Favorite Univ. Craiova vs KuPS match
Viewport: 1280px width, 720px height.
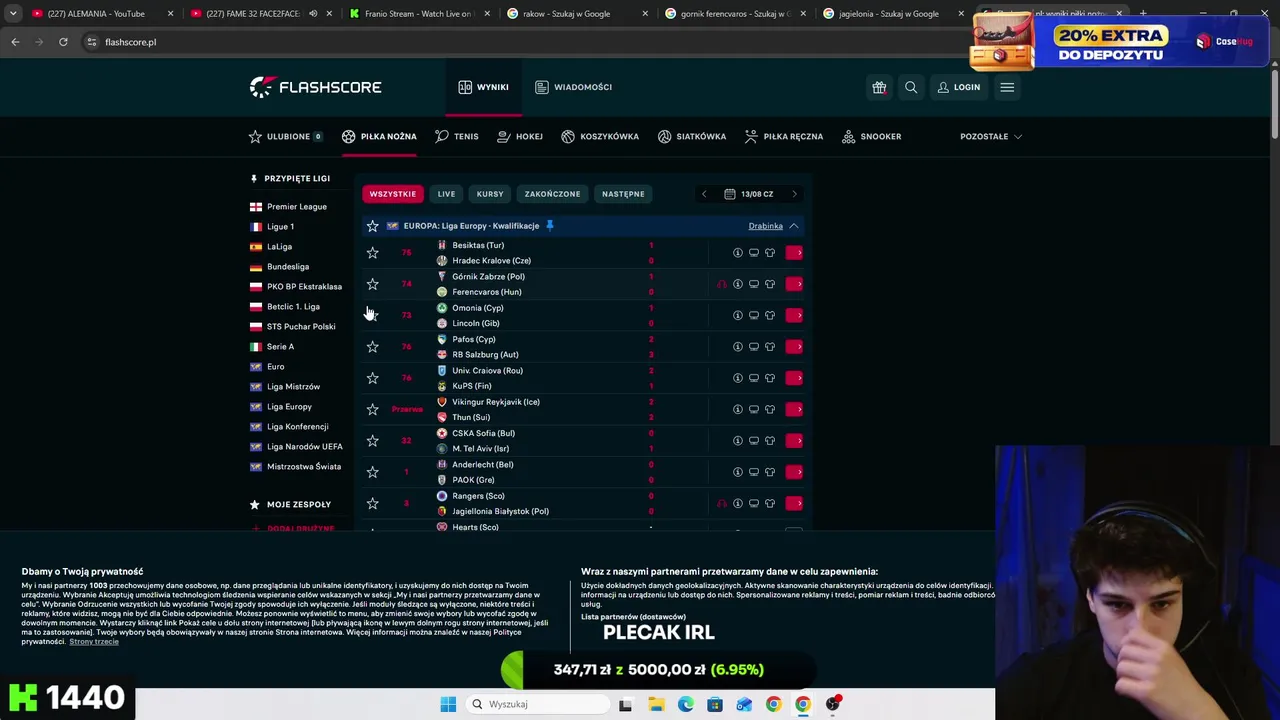tap(372, 378)
